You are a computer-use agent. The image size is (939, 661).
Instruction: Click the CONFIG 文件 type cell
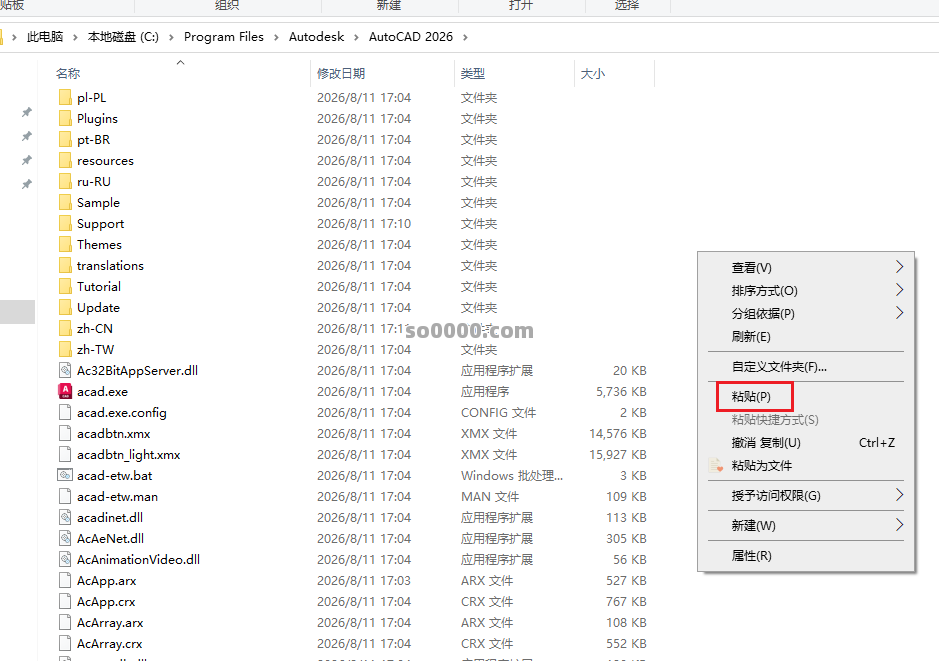click(x=498, y=413)
